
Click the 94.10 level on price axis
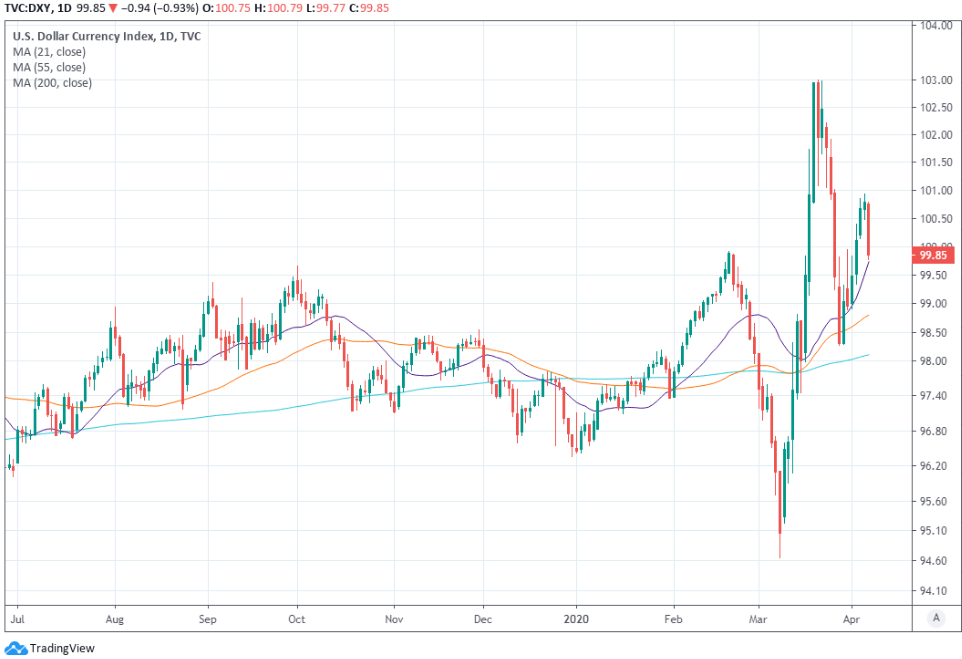[x=934, y=590]
